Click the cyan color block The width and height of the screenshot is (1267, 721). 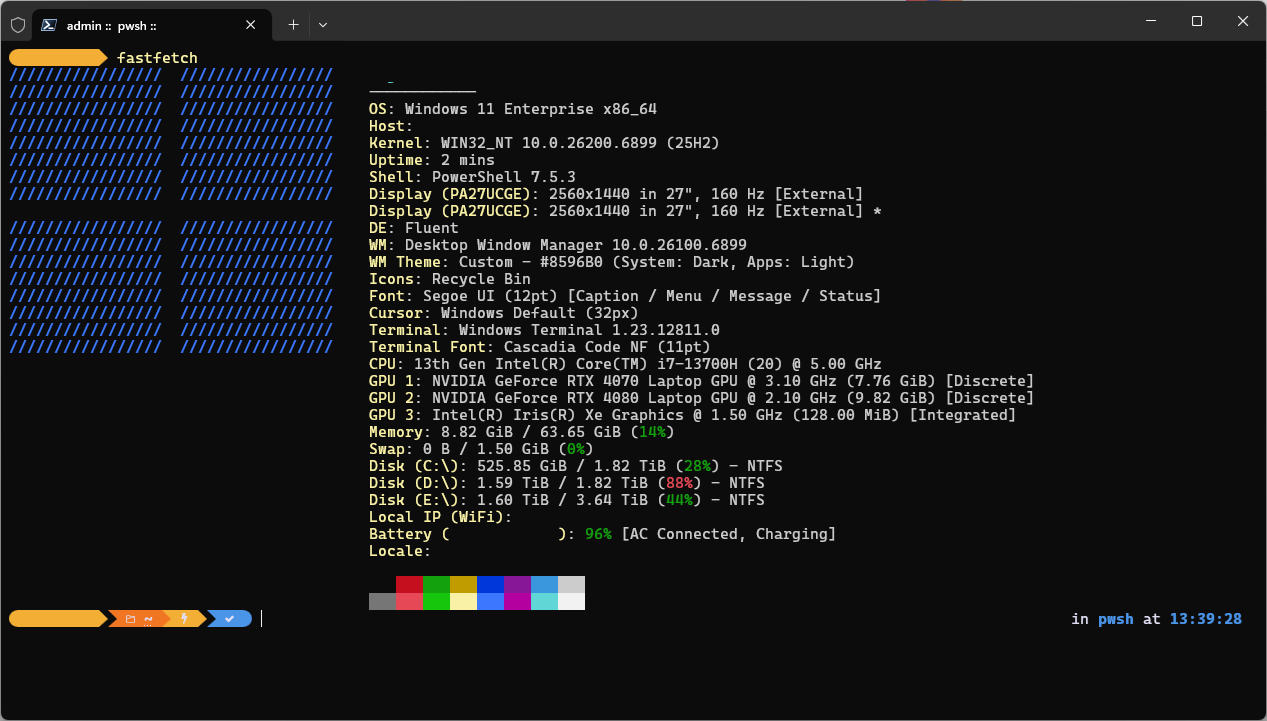(x=544, y=601)
